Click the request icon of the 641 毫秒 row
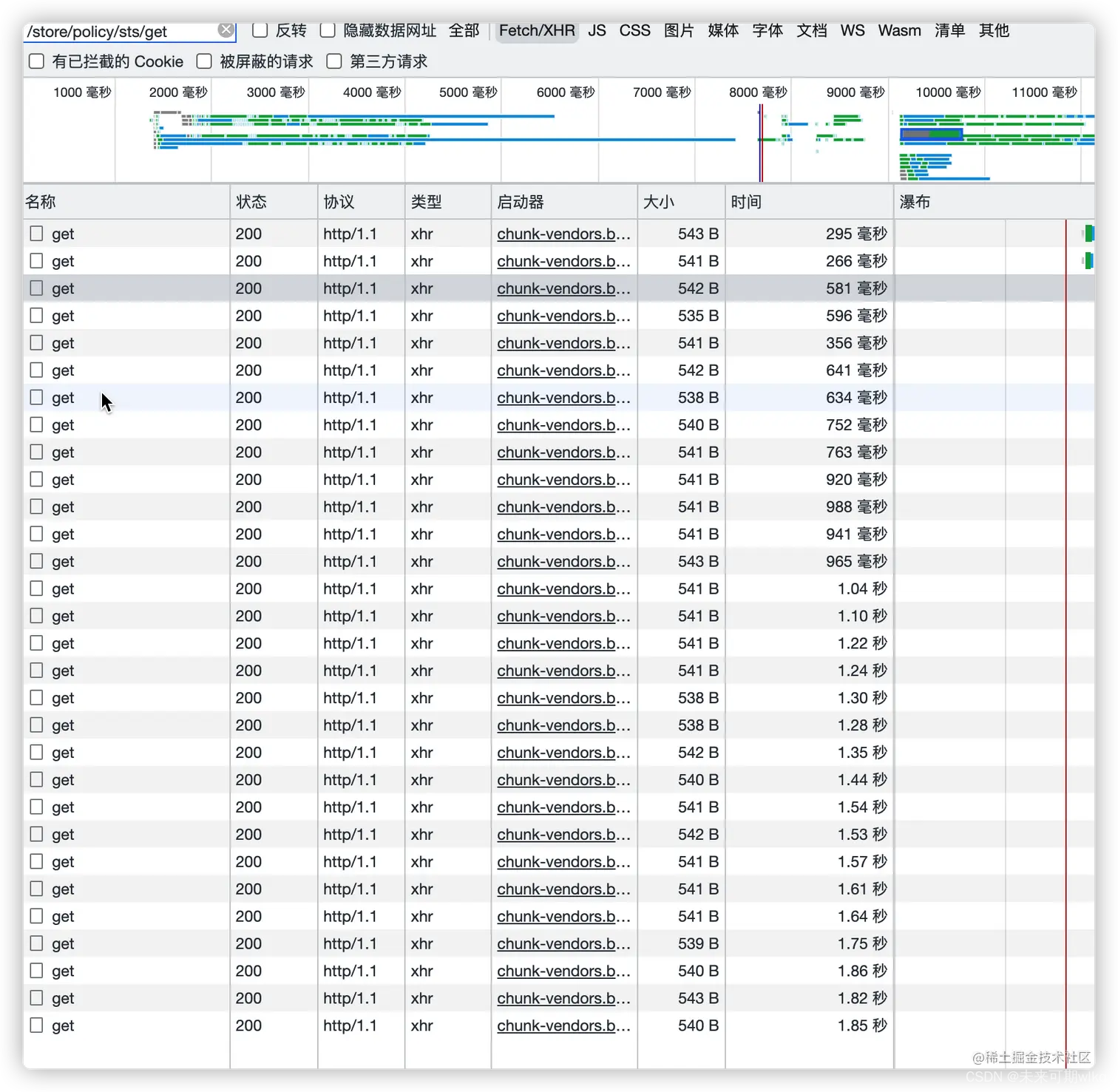 (x=36, y=370)
